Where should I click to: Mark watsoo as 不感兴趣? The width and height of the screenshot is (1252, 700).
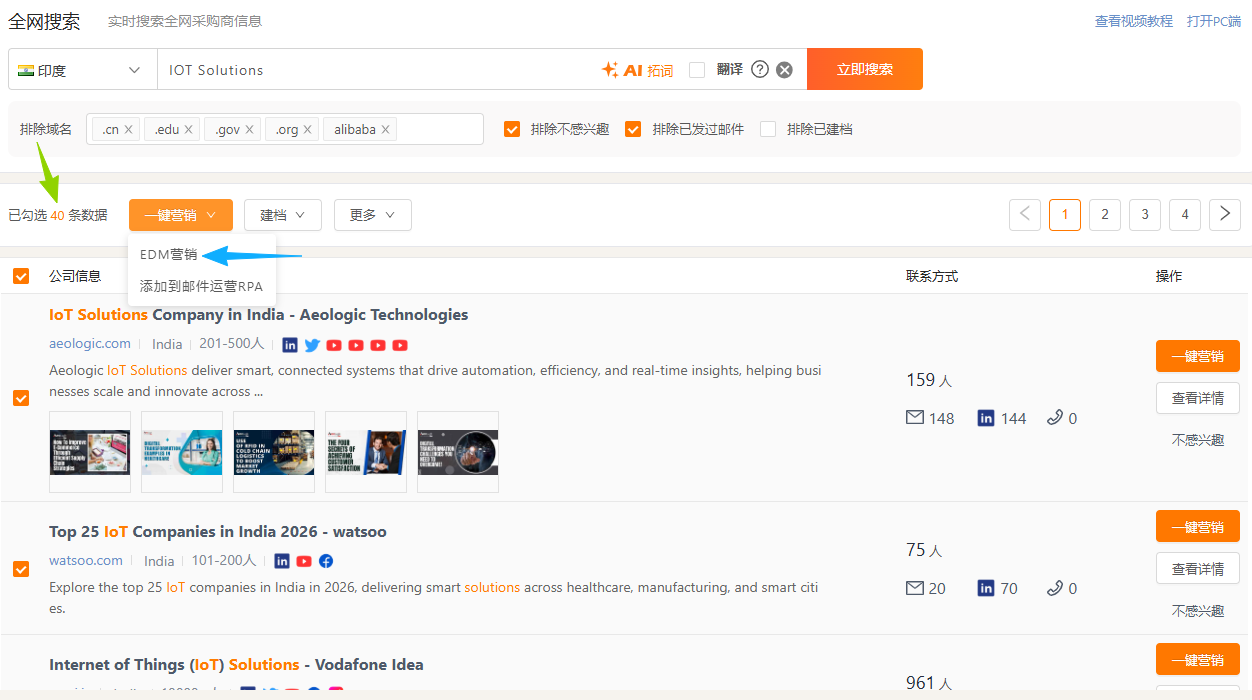click(x=1198, y=611)
